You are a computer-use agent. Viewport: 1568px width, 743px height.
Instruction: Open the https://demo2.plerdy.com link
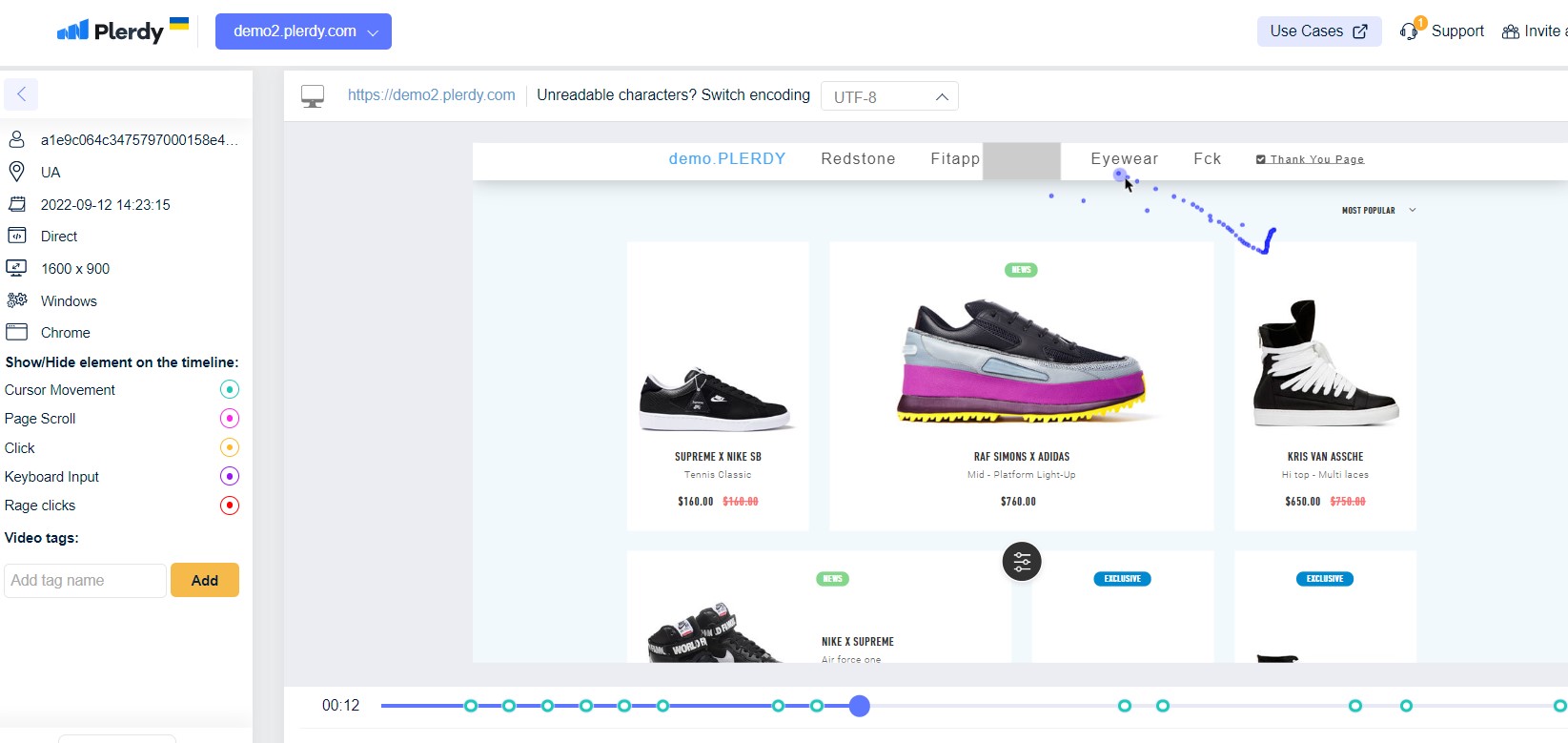click(431, 95)
